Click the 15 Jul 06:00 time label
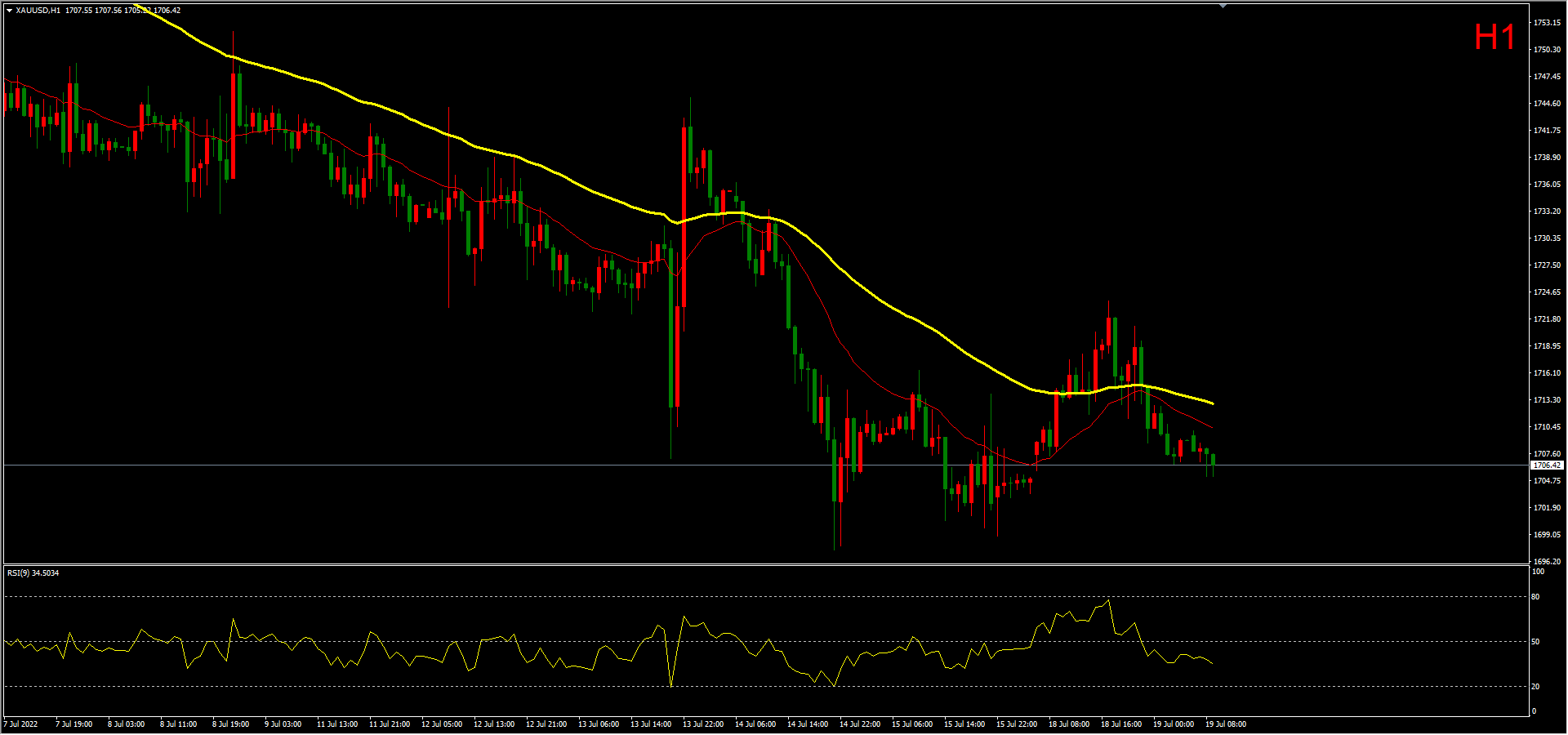Viewport: 1568px width, 735px height. tap(911, 724)
